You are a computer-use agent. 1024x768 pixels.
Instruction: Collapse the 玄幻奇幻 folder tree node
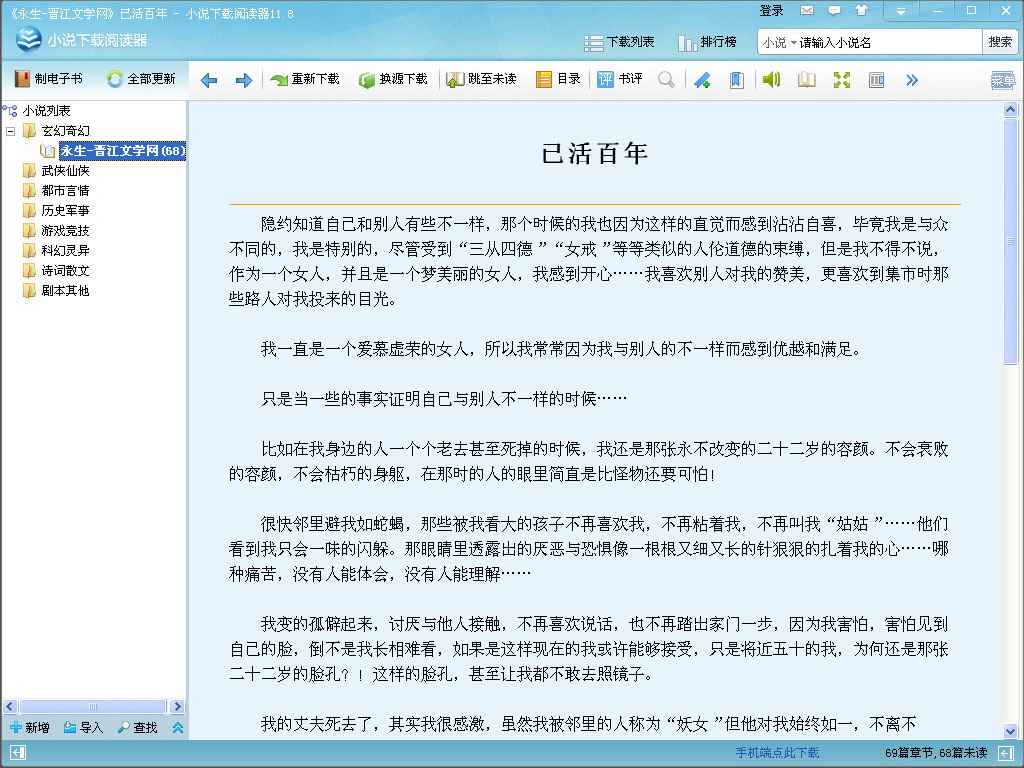(11, 131)
